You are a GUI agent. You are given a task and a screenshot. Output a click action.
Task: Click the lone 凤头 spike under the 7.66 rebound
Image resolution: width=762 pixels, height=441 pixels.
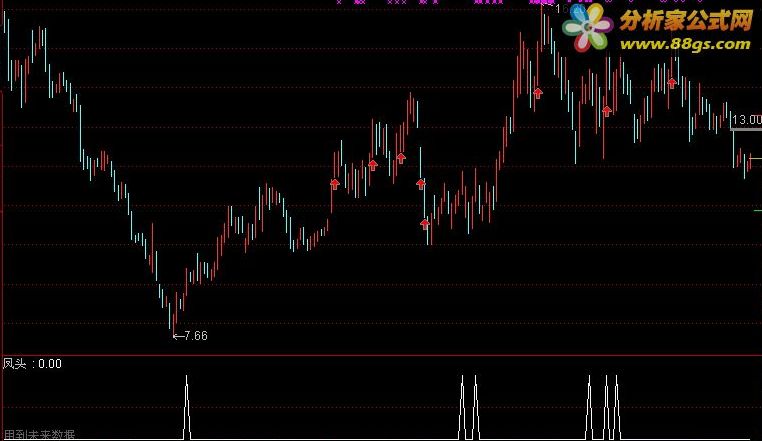(x=187, y=407)
